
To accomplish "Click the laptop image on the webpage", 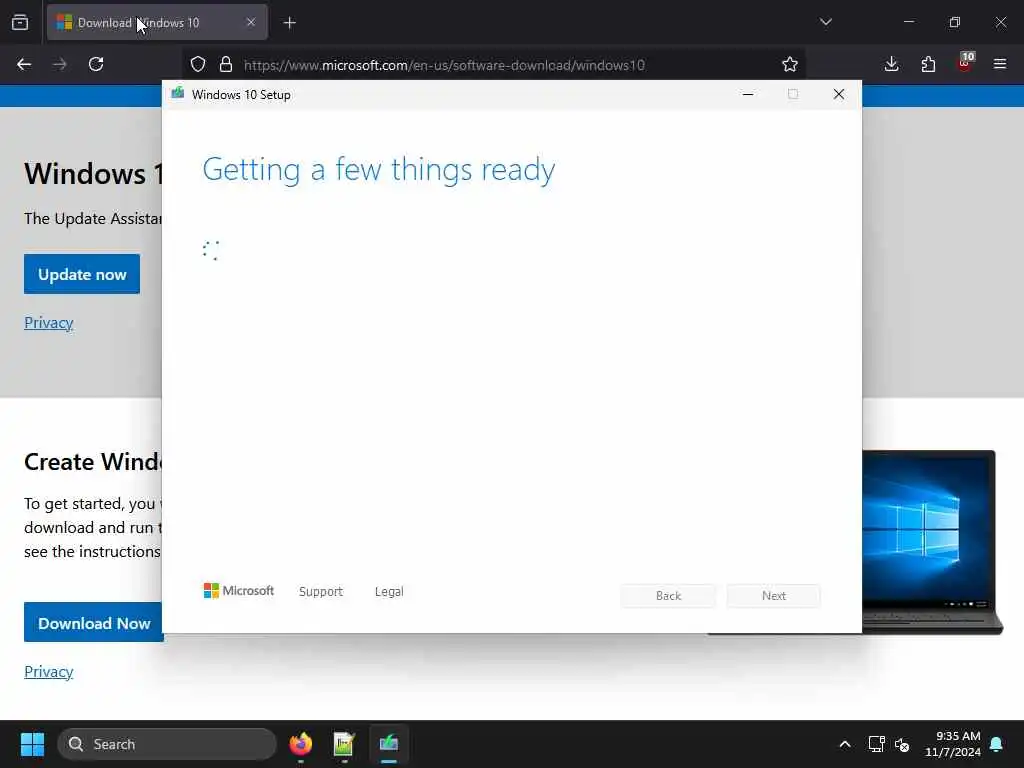I will (933, 542).
